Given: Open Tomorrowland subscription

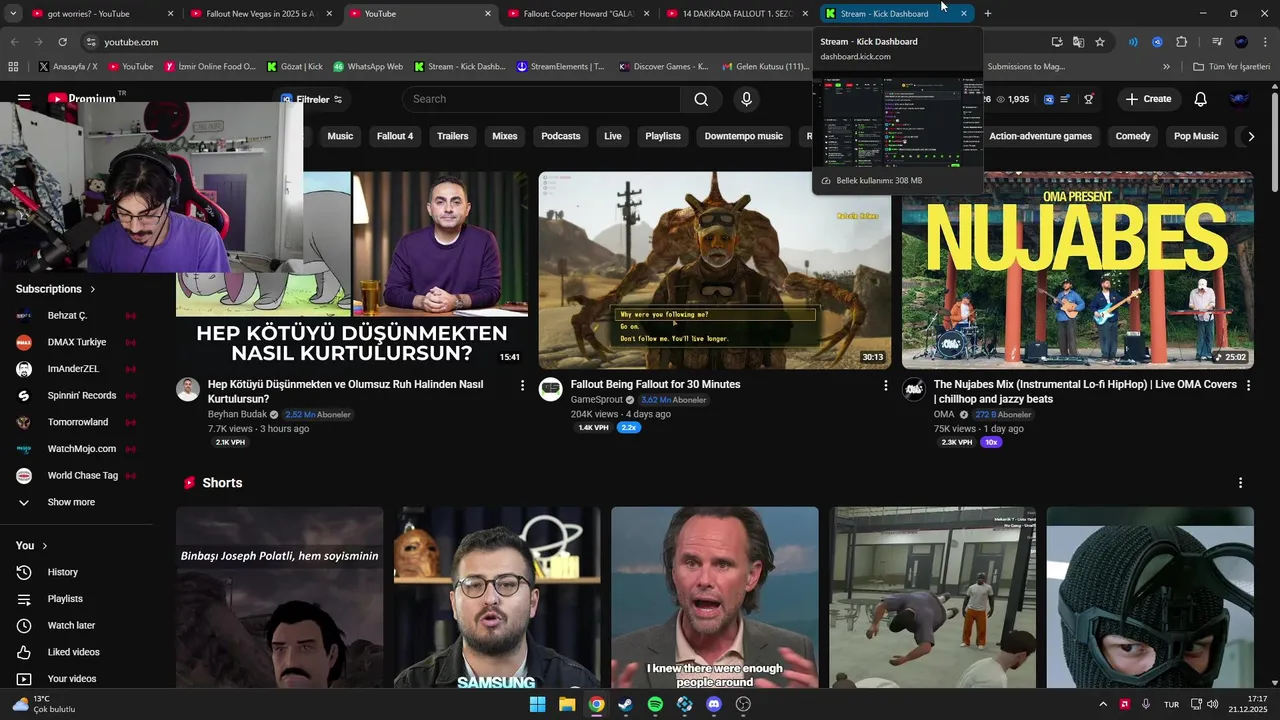Looking at the screenshot, I should coord(78,422).
